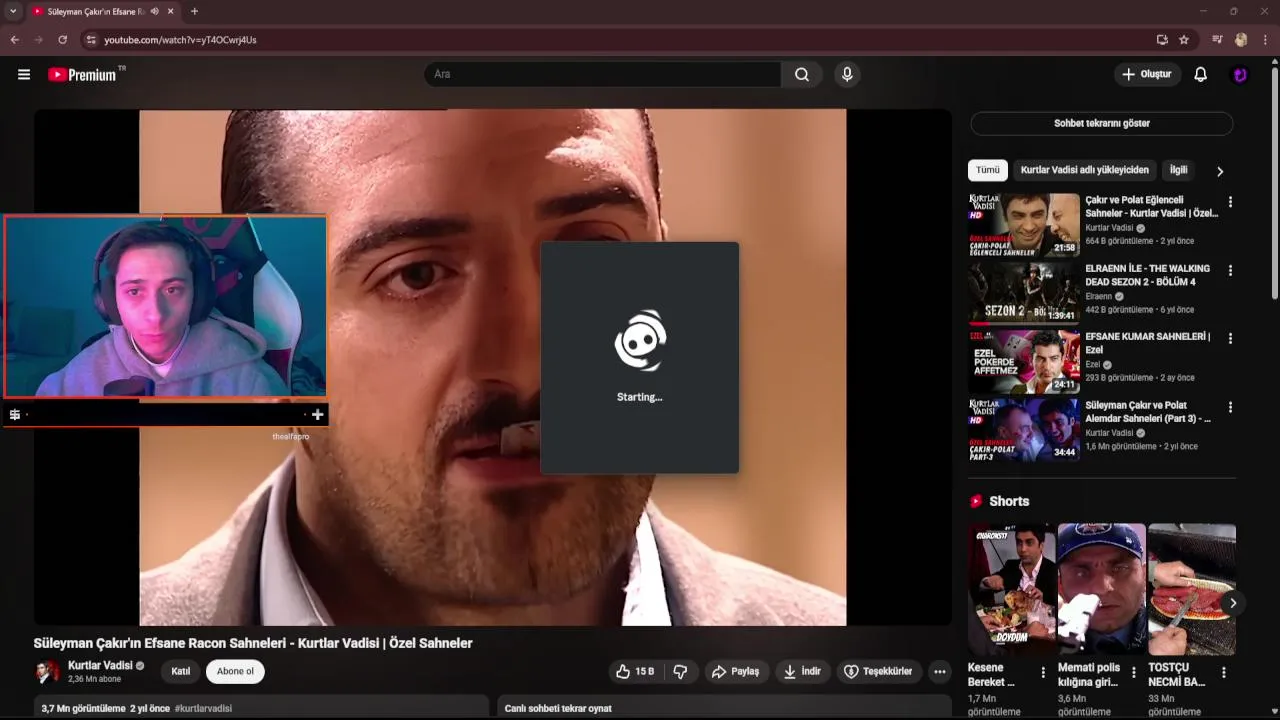Open the TOSTÇU NECMİ short

click(x=1191, y=589)
